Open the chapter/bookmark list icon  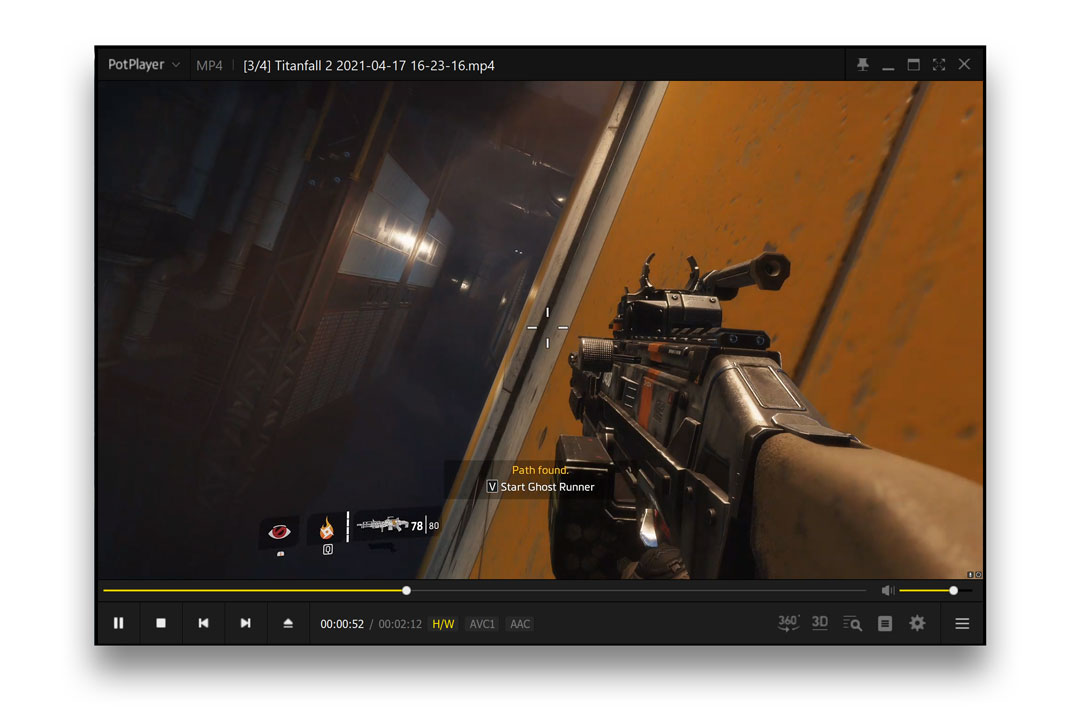[x=885, y=624]
